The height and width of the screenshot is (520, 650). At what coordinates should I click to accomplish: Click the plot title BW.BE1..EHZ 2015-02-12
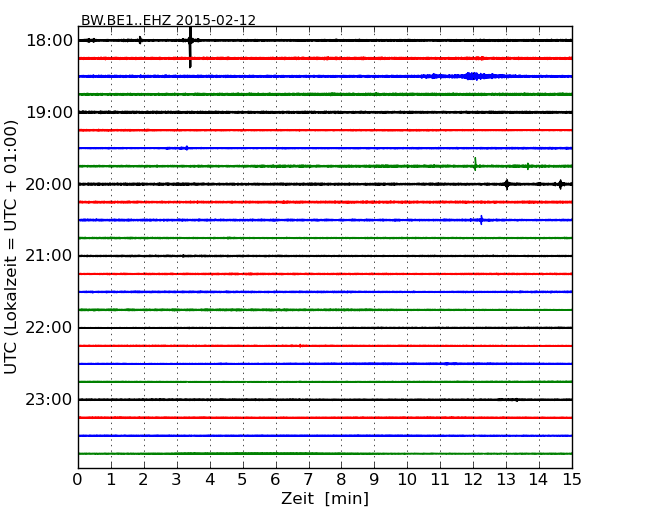[x=168, y=20]
